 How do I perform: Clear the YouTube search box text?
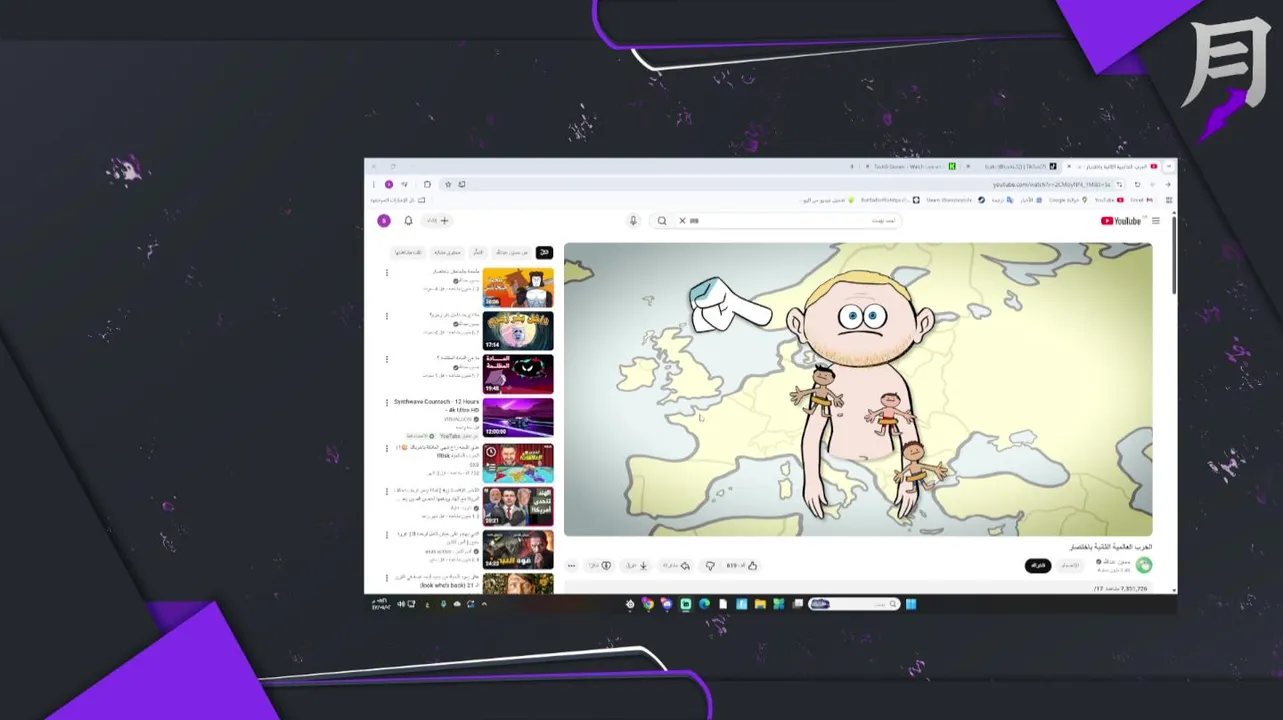(683, 221)
